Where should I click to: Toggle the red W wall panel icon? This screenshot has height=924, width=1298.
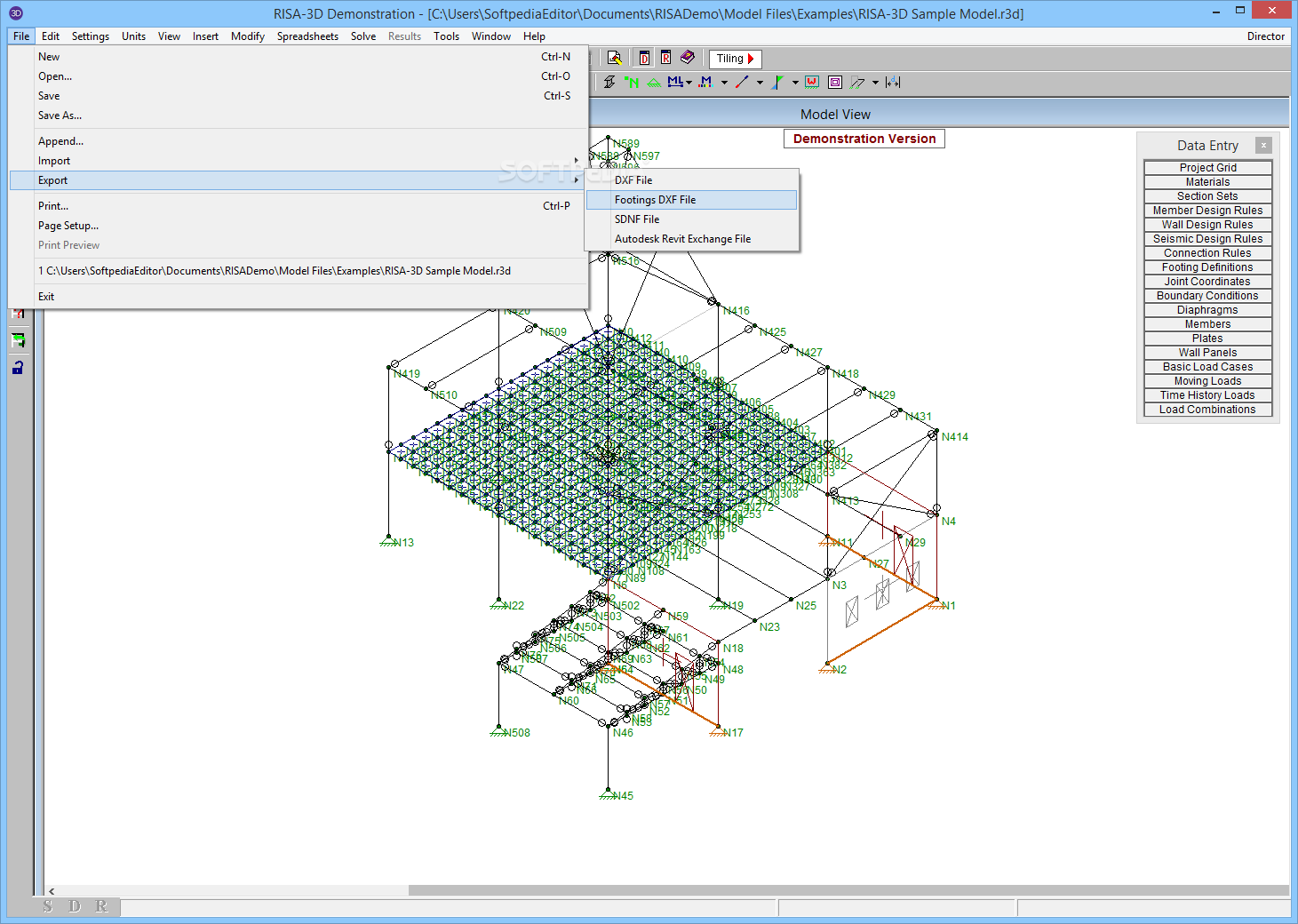tap(812, 82)
